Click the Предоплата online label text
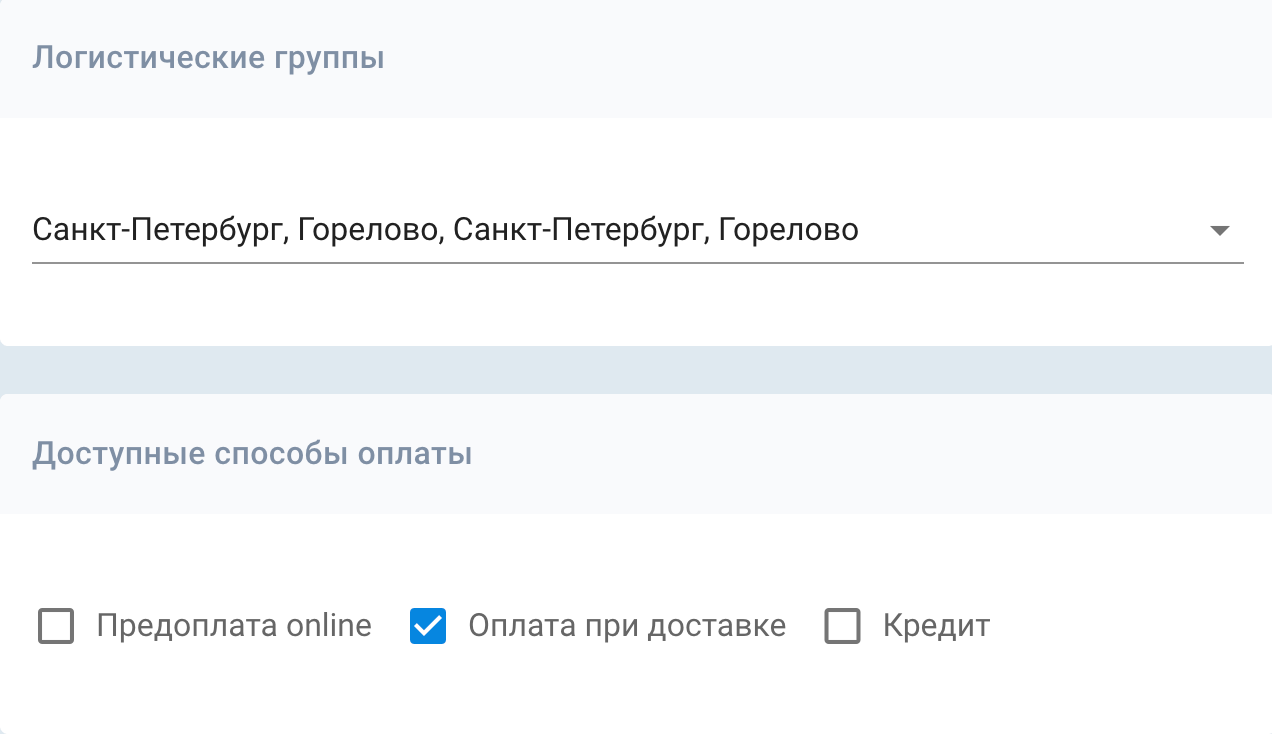1272x734 pixels. [x=234, y=627]
